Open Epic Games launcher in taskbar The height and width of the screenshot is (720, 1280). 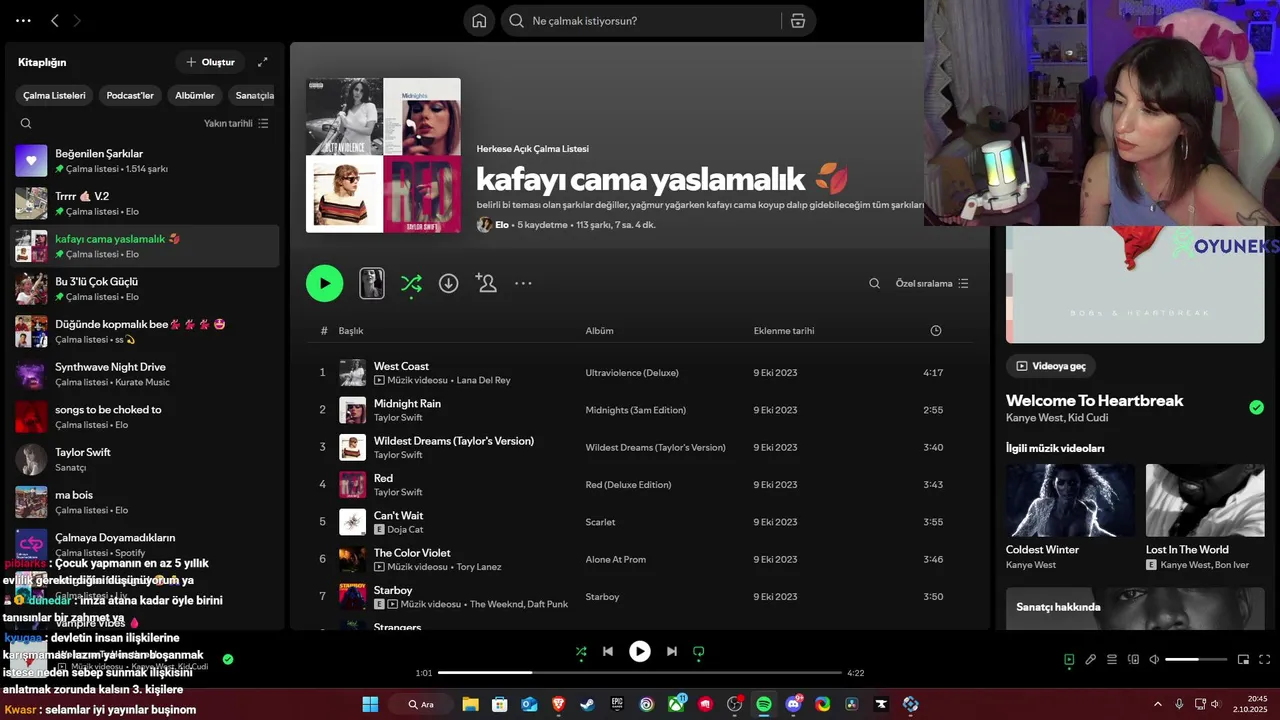[x=617, y=704]
